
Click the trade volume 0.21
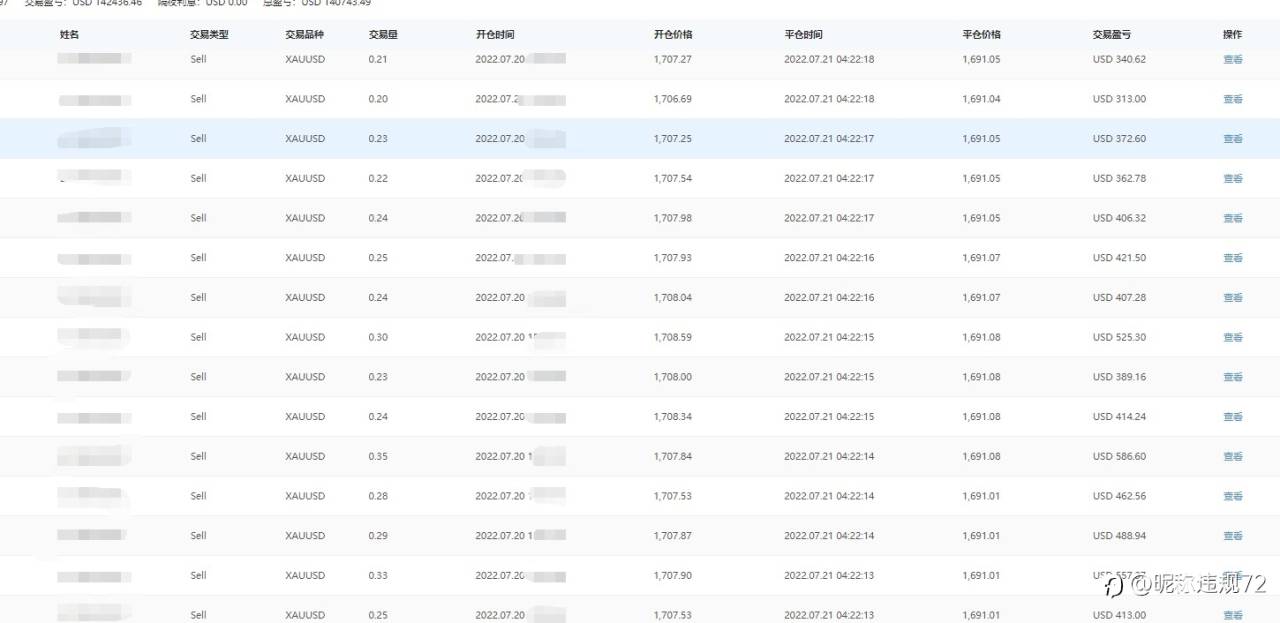pyautogui.click(x=378, y=59)
